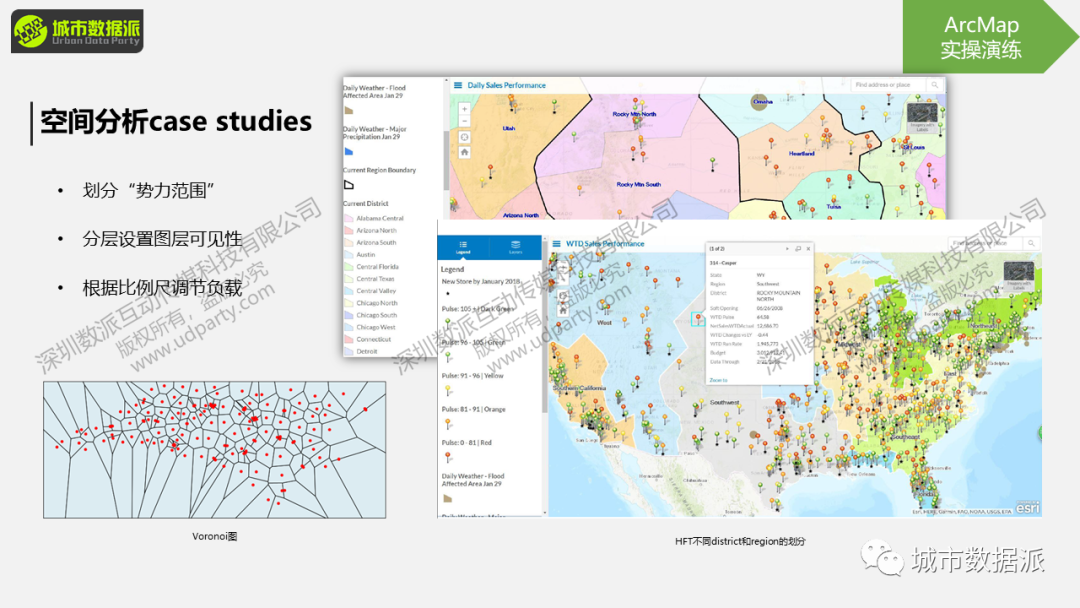Click the 'Heartland' region label on map
This screenshot has height=608, width=1080.
802,154
